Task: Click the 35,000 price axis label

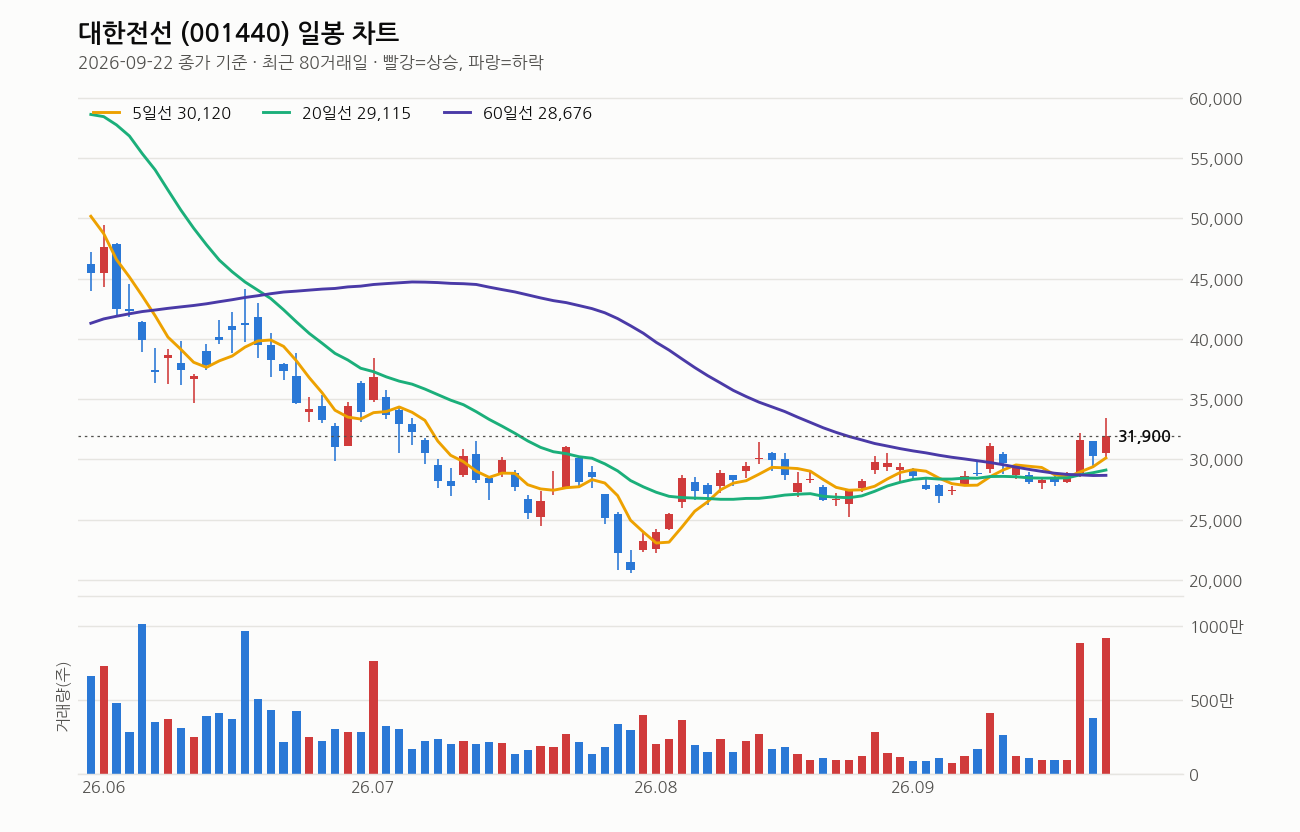Action: click(1215, 400)
